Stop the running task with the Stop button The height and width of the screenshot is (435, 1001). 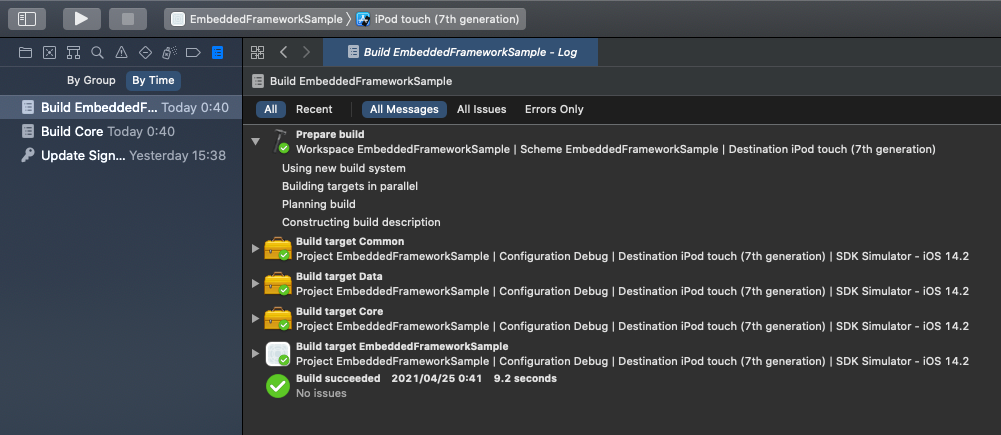coord(128,19)
